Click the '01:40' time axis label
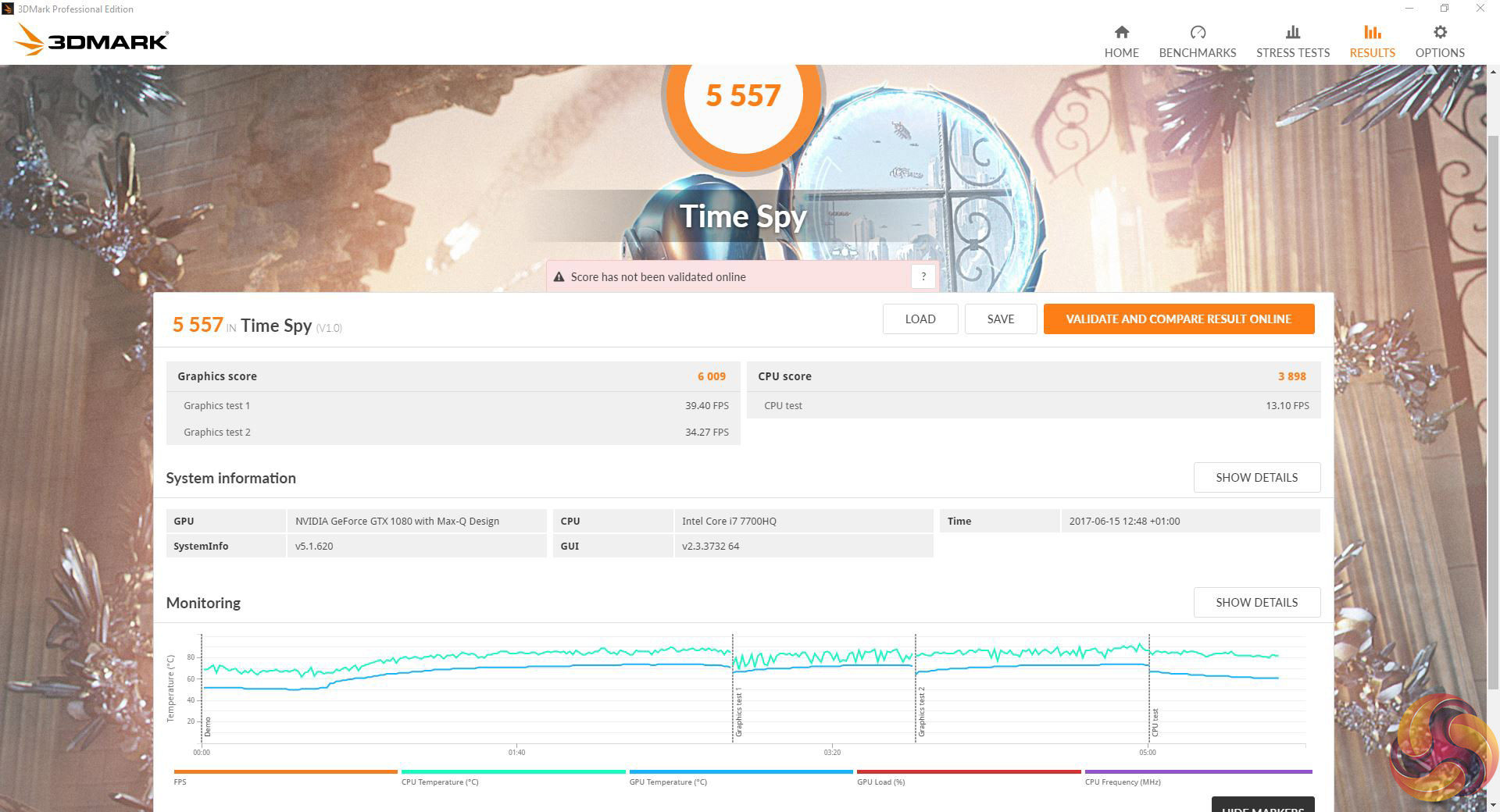The height and width of the screenshot is (812, 1500). (x=516, y=753)
